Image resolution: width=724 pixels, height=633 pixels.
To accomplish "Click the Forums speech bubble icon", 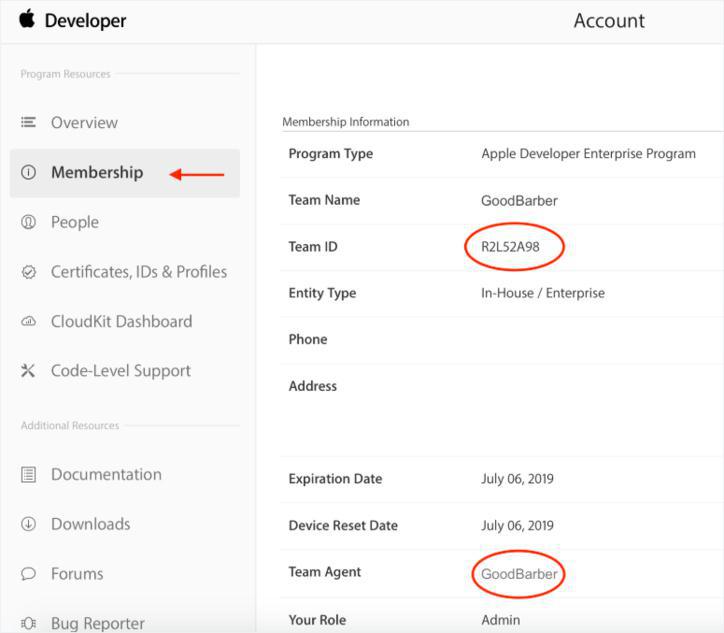I will tap(28, 574).
